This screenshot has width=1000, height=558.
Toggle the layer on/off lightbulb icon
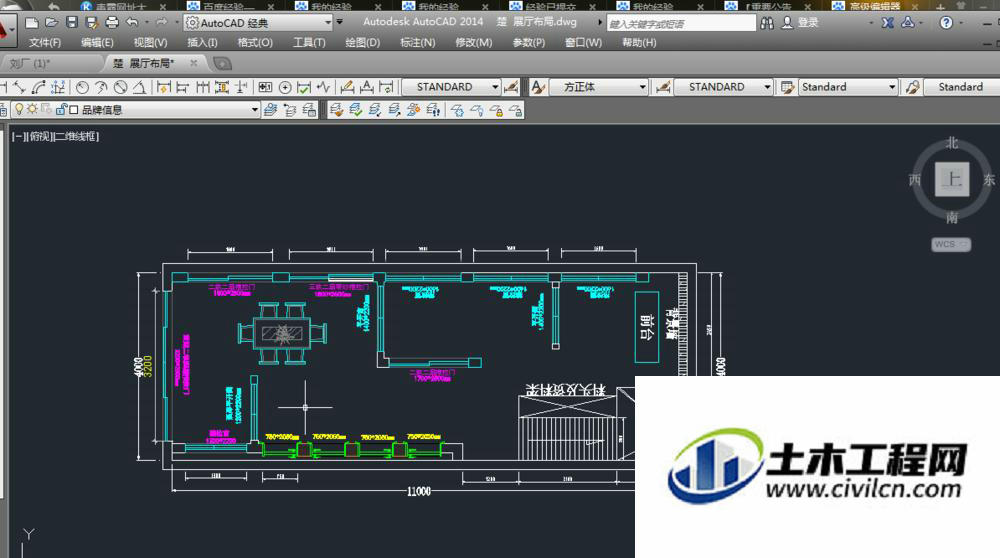click(19, 109)
